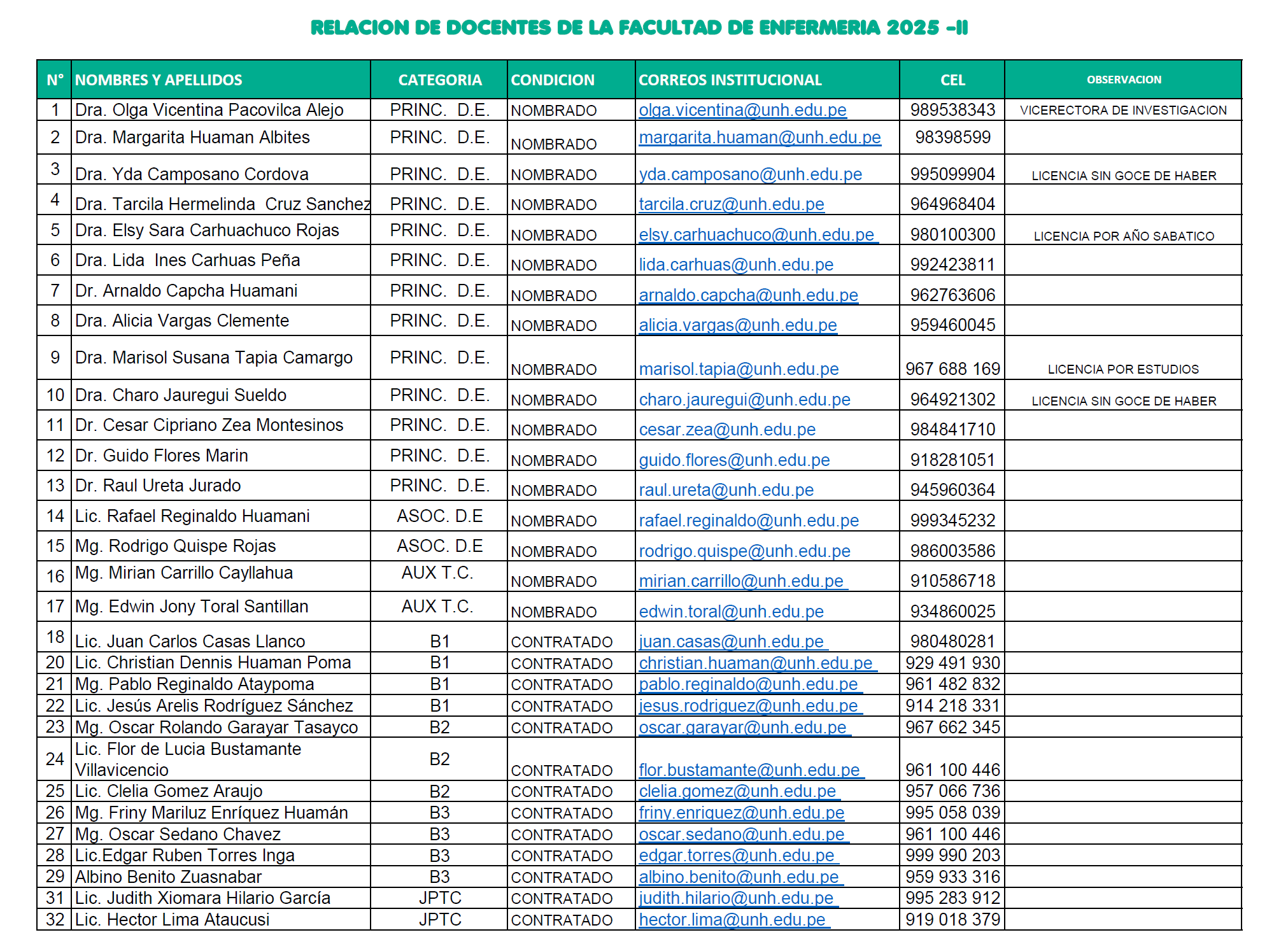The width and height of the screenshot is (1288, 951).
Task: Select the OBSERVACION header cell
Action: [x=1123, y=80]
